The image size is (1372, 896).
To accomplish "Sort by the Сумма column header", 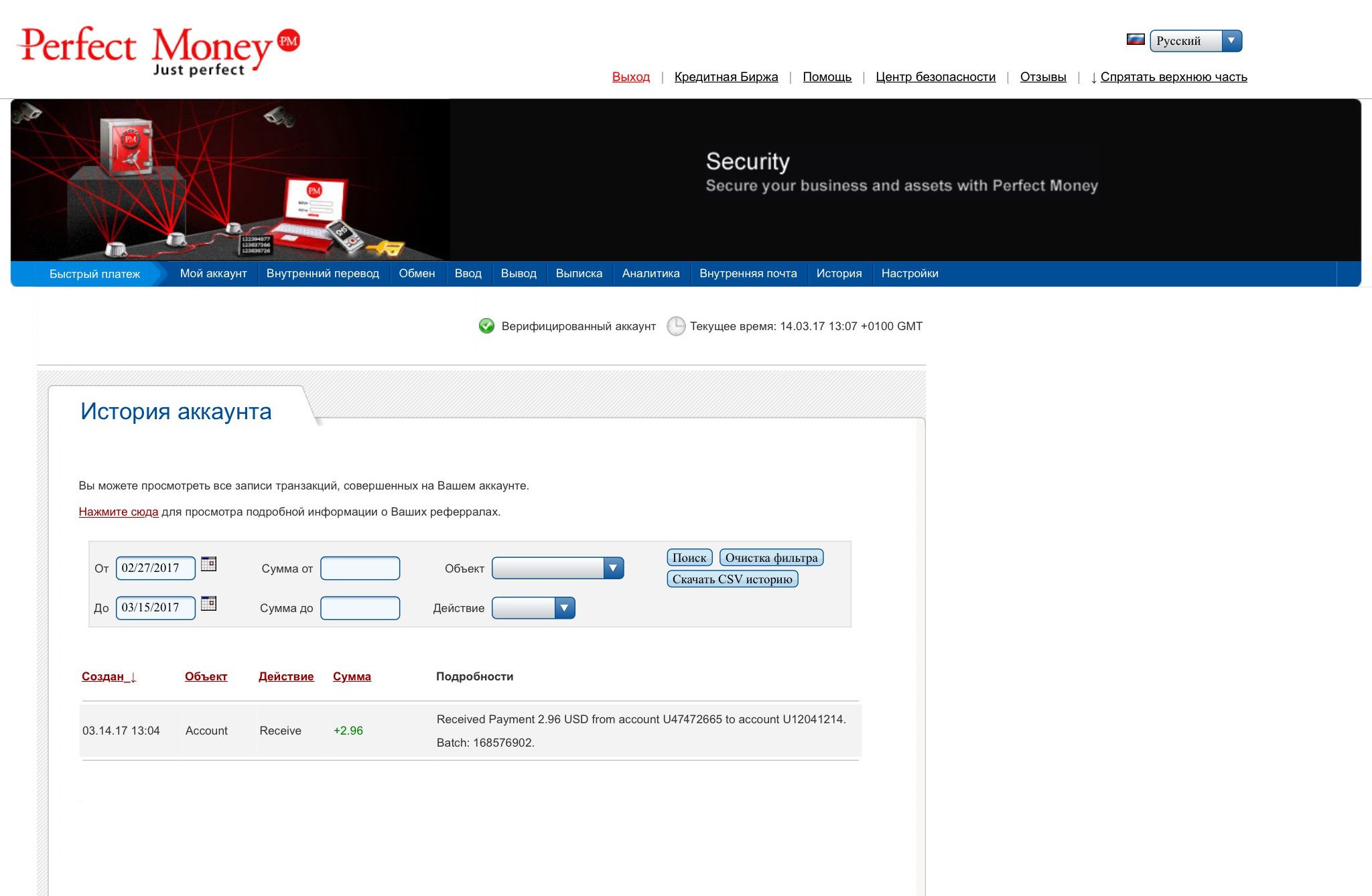I will tap(352, 676).
